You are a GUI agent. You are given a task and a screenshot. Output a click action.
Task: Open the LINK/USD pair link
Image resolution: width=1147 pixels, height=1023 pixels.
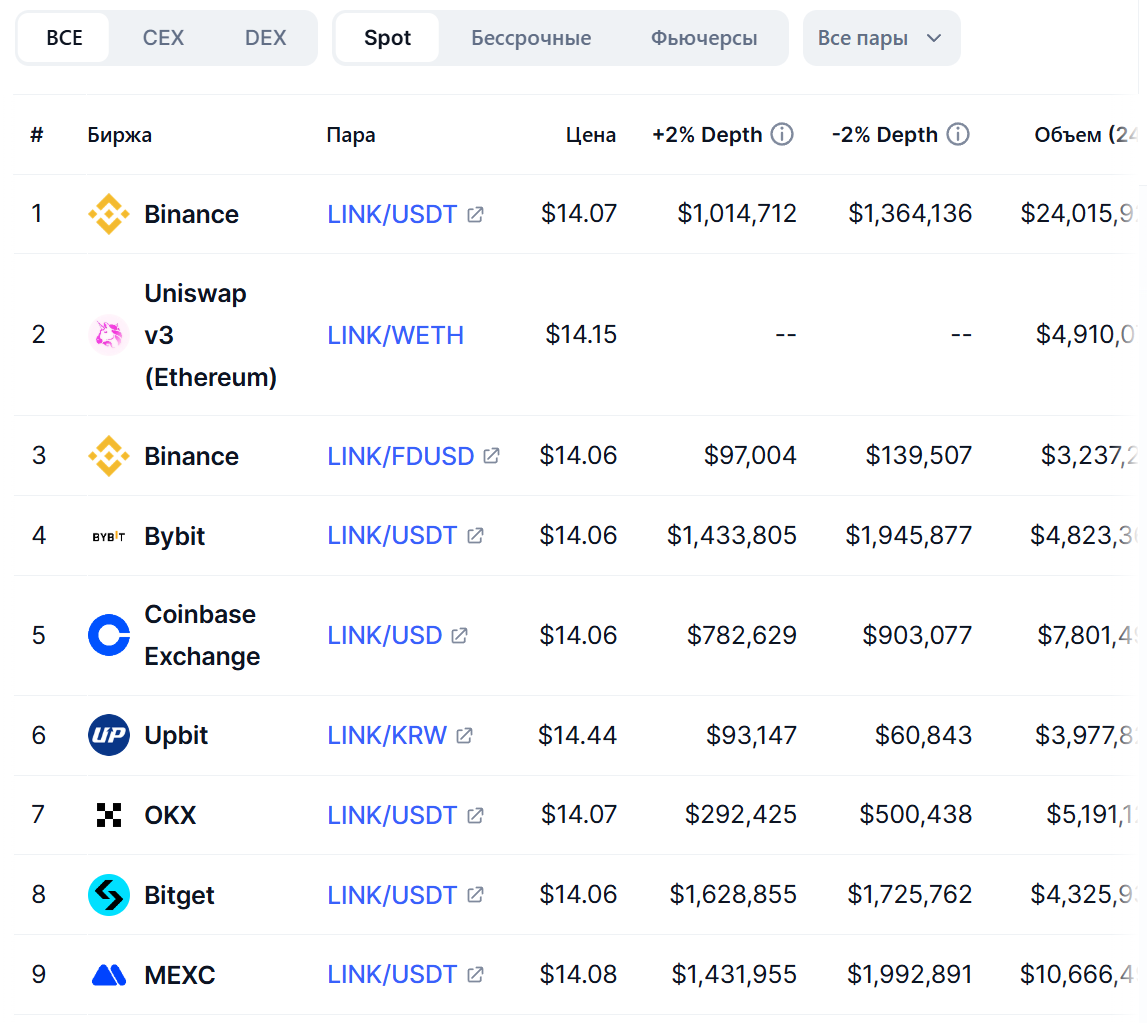point(385,635)
